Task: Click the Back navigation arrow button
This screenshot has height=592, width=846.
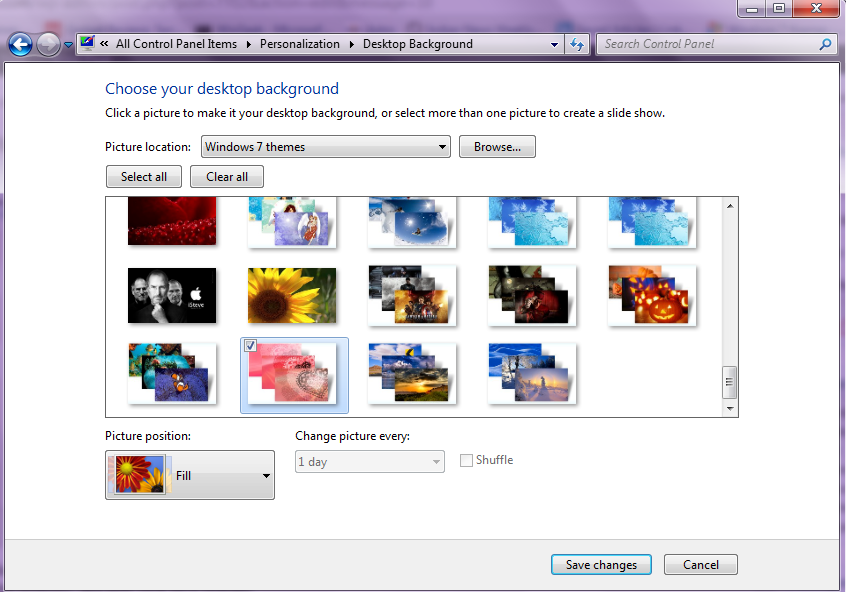Action: (x=21, y=44)
